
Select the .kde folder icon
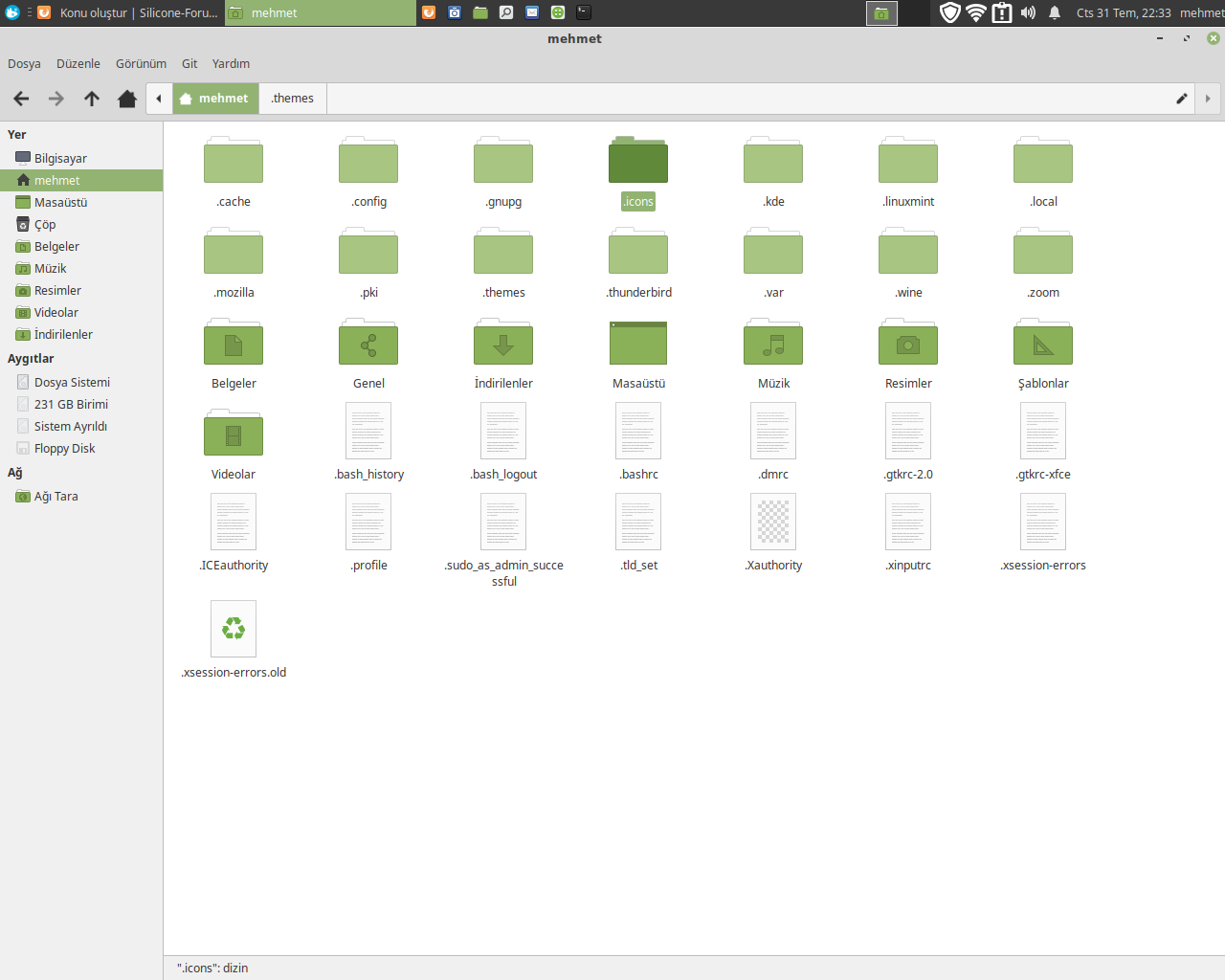tap(773, 160)
